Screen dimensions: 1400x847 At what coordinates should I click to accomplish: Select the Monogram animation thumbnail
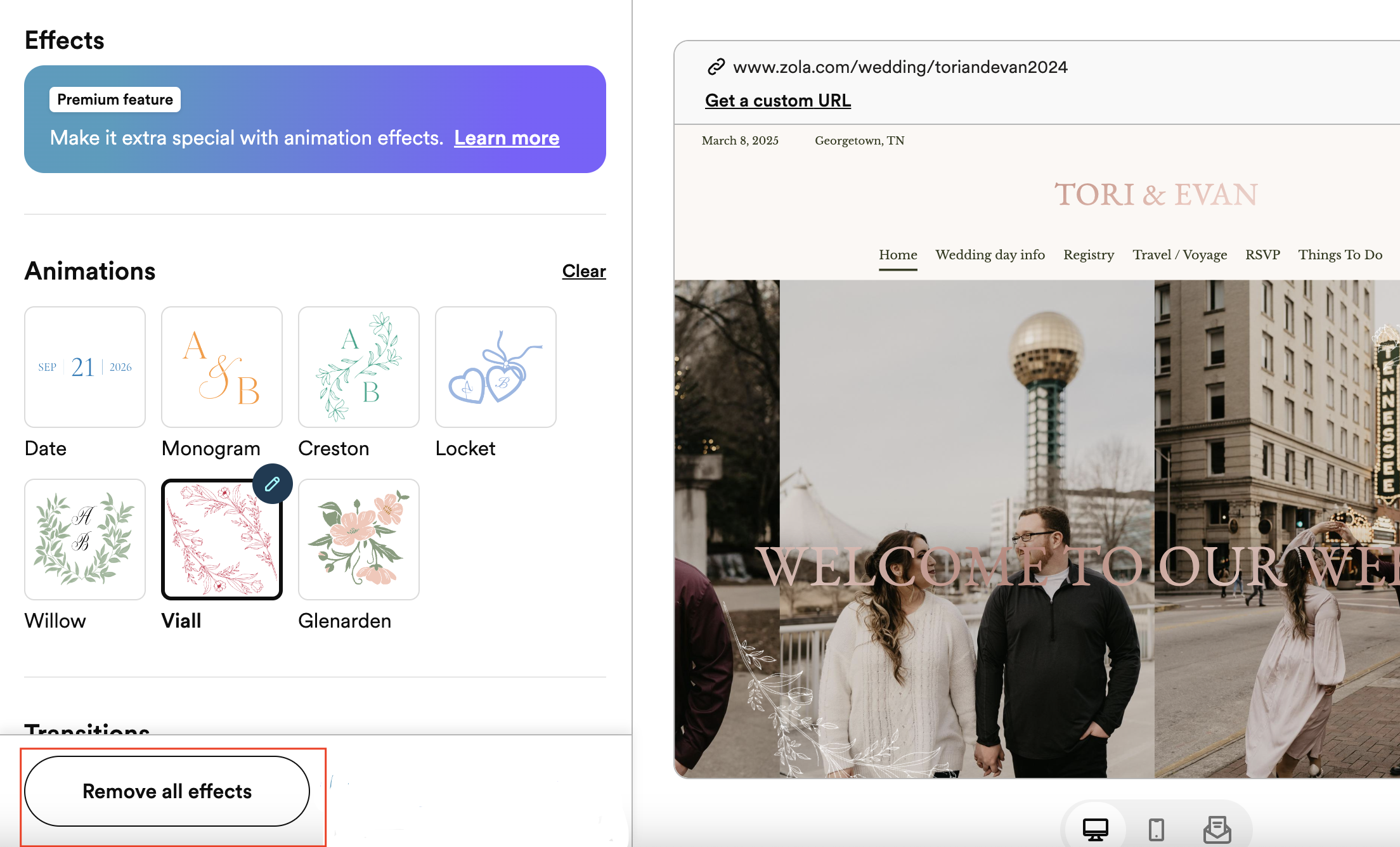(222, 367)
